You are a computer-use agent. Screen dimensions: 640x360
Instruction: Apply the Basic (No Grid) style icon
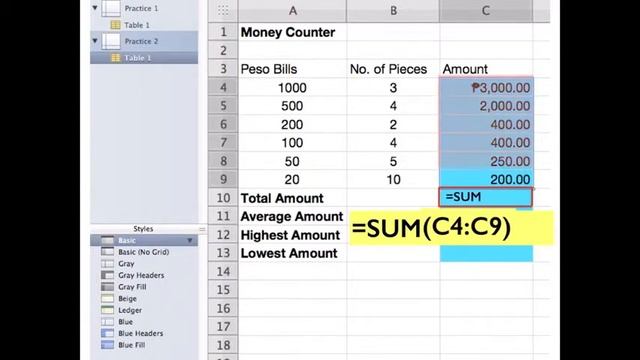click(107, 252)
